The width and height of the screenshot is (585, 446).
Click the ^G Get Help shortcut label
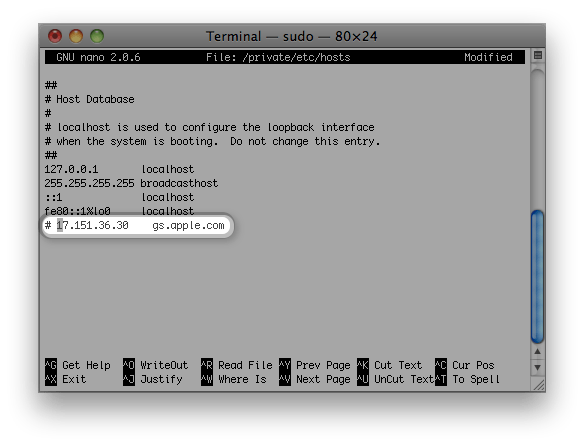pyautogui.click(x=78, y=365)
